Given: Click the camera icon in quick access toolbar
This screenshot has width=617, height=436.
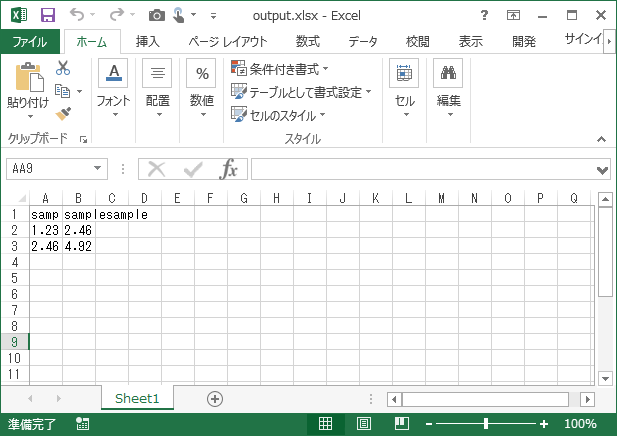Looking at the screenshot, I should tap(157, 15).
